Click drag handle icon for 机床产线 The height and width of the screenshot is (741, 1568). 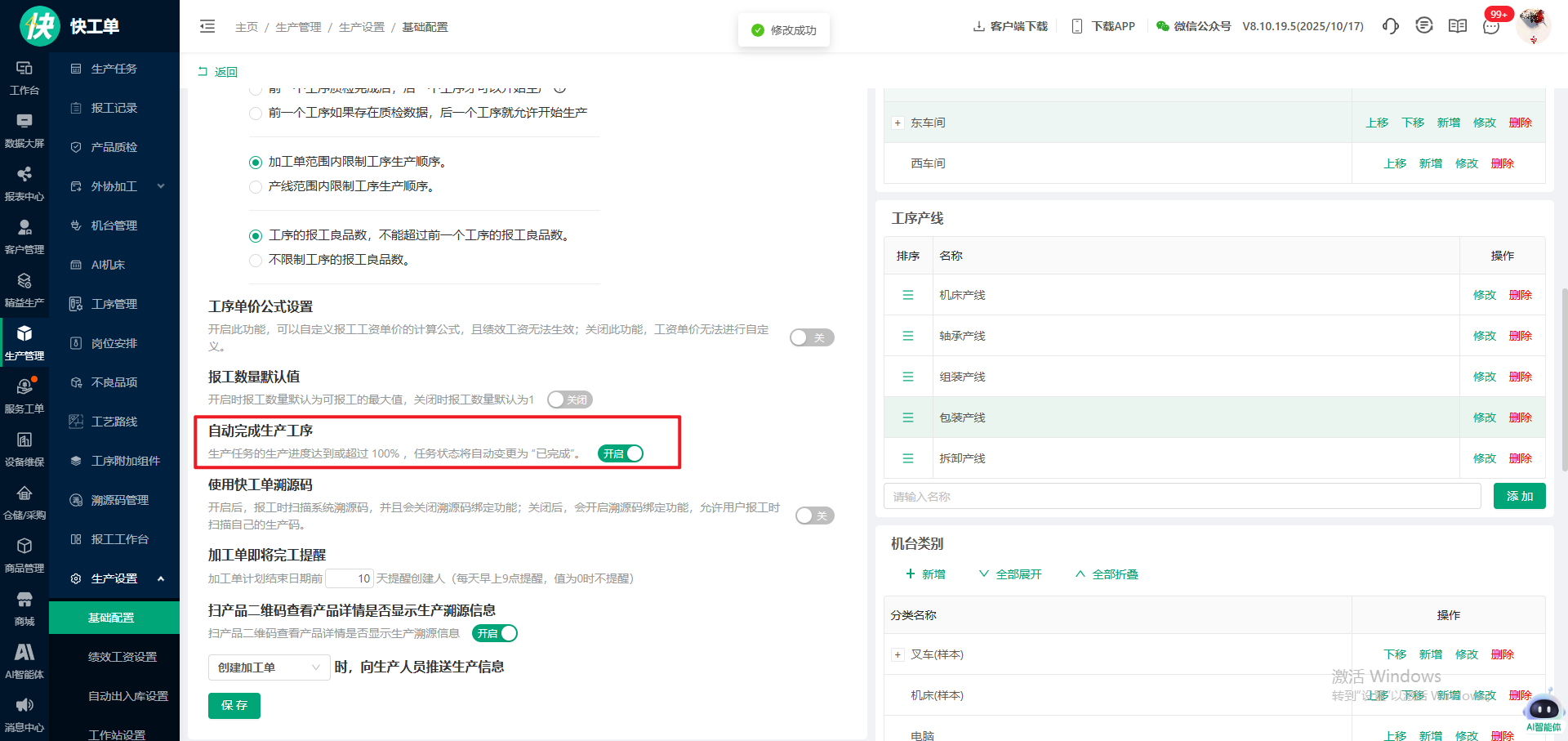point(907,295)
